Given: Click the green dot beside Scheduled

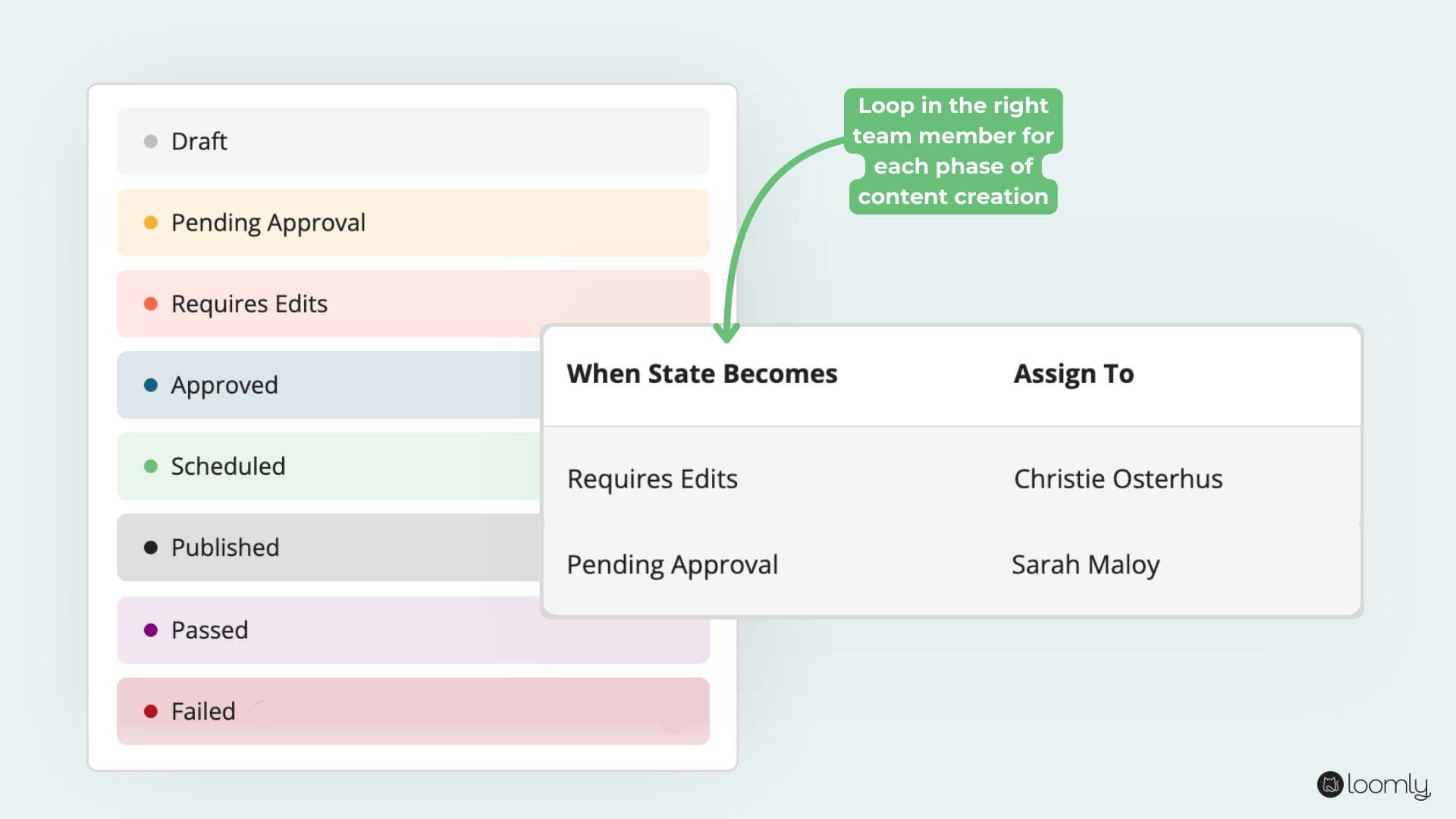Looking at the screenshot, I should [149, 466].
